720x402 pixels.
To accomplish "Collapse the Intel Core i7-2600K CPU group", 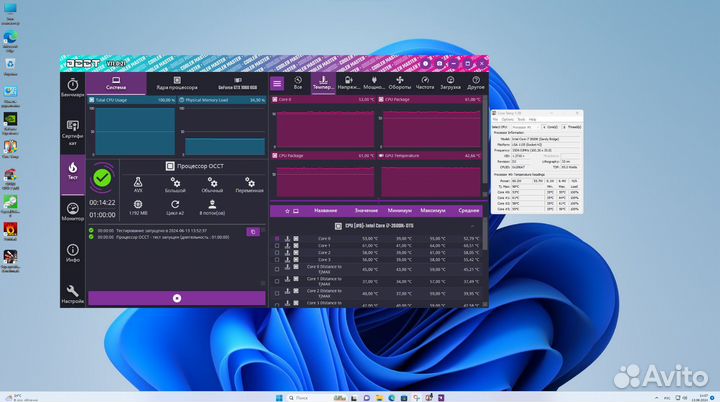I will pyautogui.click(x=472, y=226).
